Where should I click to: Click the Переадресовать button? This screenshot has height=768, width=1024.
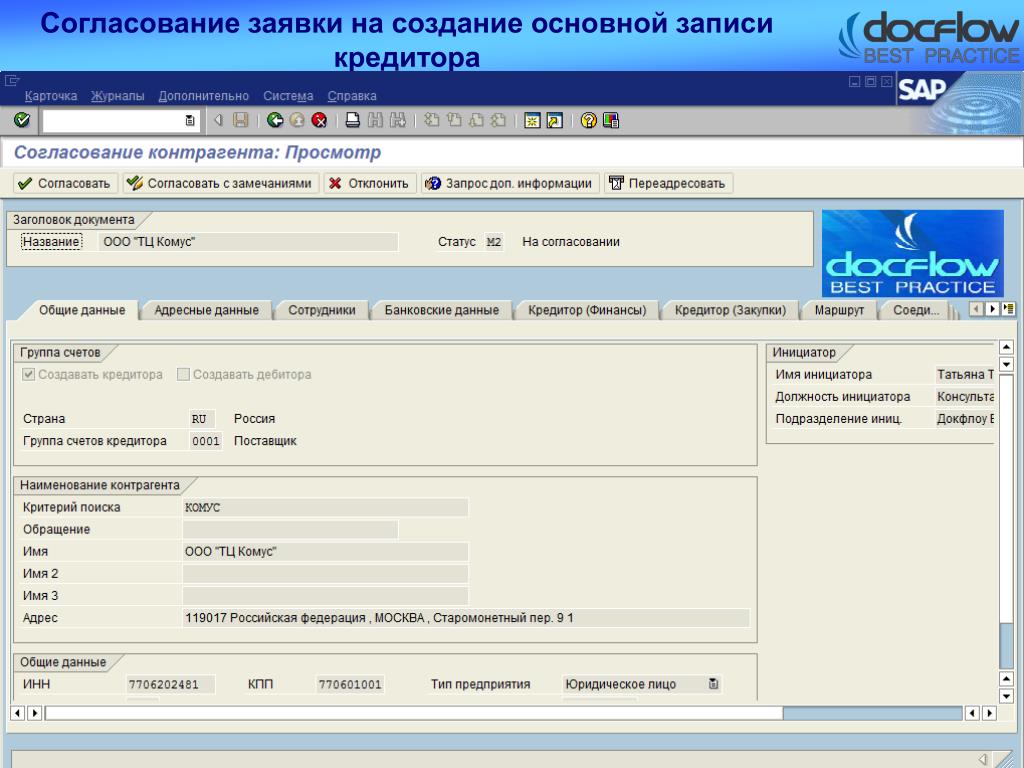point(669,184)
